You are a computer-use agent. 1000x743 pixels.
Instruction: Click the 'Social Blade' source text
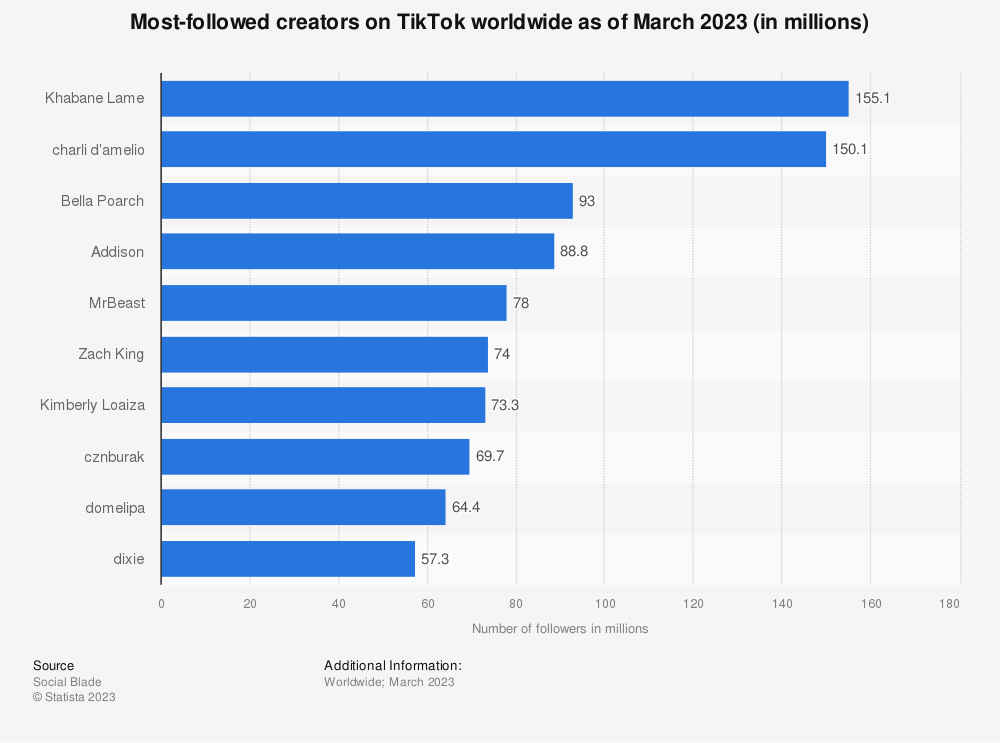67,682
